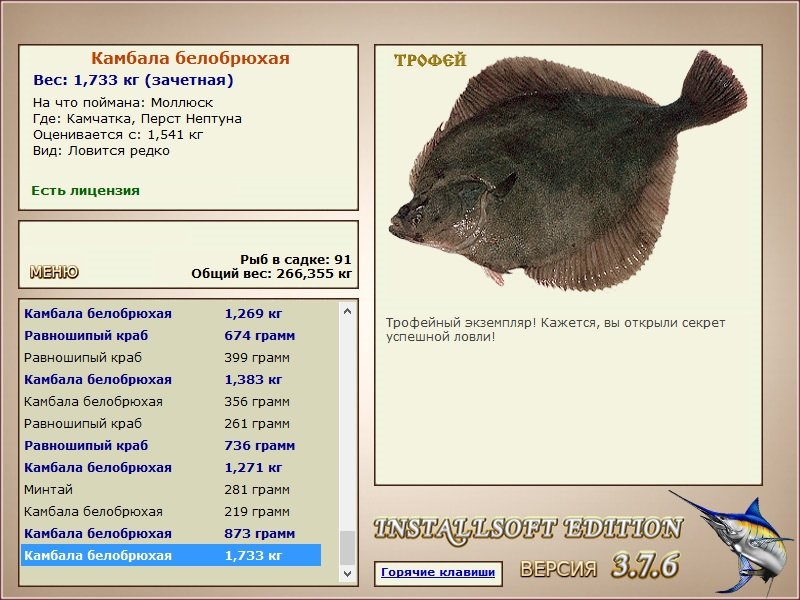
Task: Open the МЕНЮ button
Action: click(x=54, y=272)
